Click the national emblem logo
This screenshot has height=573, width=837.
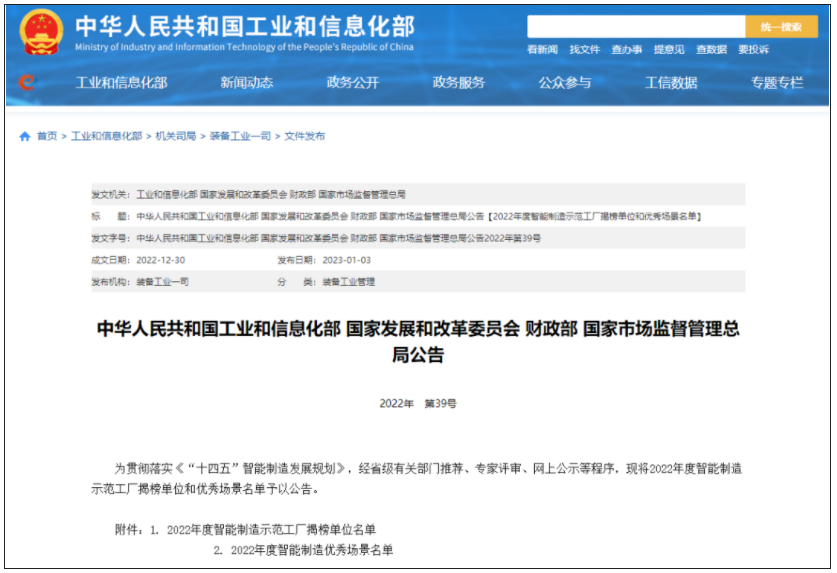tap(41, 32)
